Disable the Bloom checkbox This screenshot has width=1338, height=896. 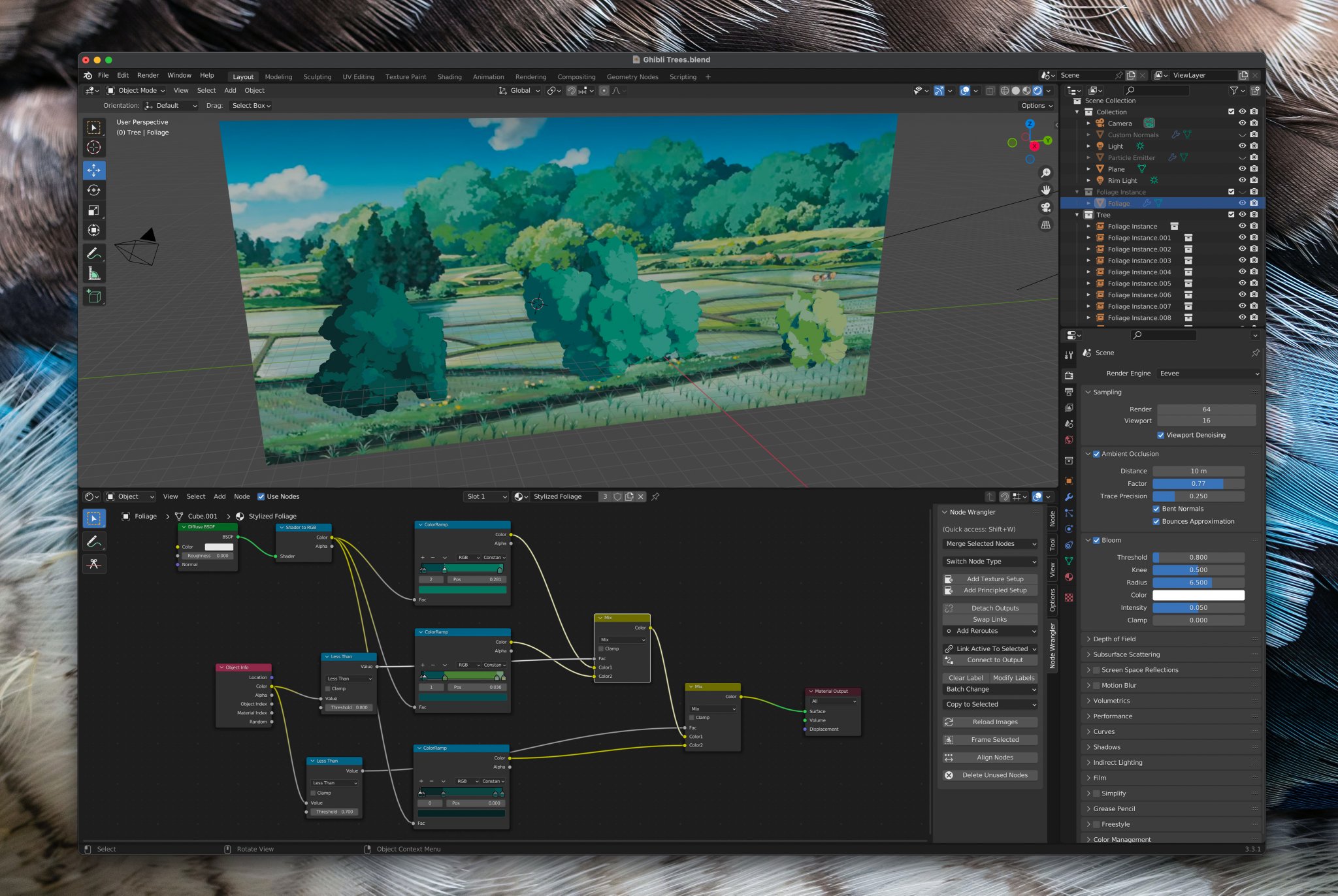pyautogui.click(x=1096, y=540)
